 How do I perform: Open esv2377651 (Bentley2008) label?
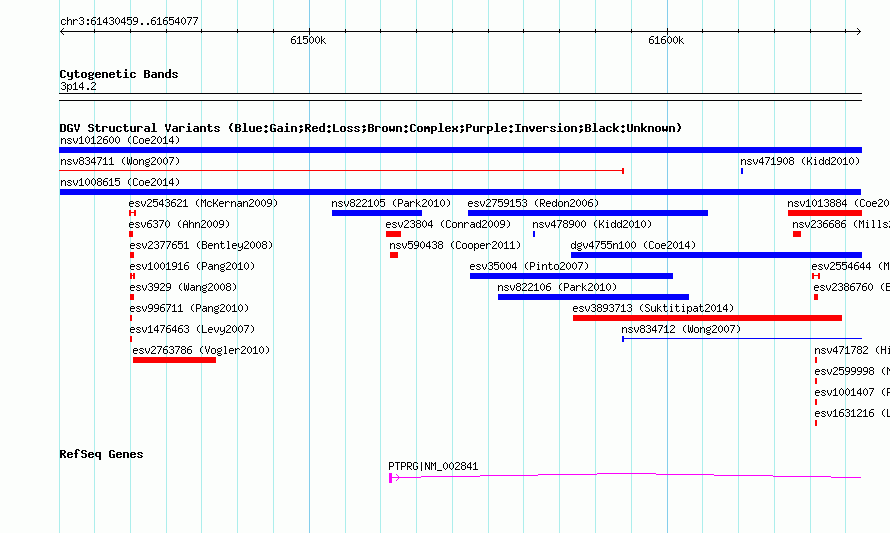point(201,245)
